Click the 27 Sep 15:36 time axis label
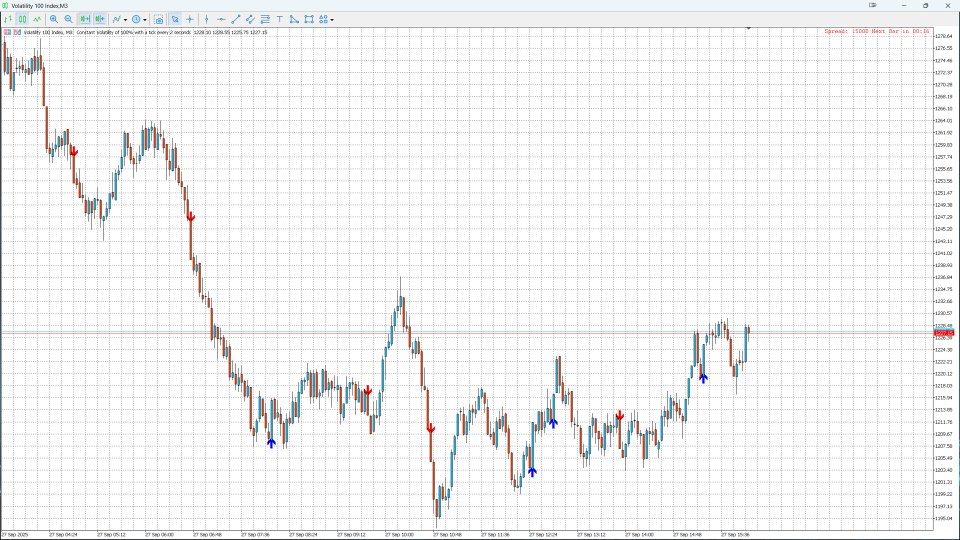The image size is (960, 540). click(x=735, y=534)
